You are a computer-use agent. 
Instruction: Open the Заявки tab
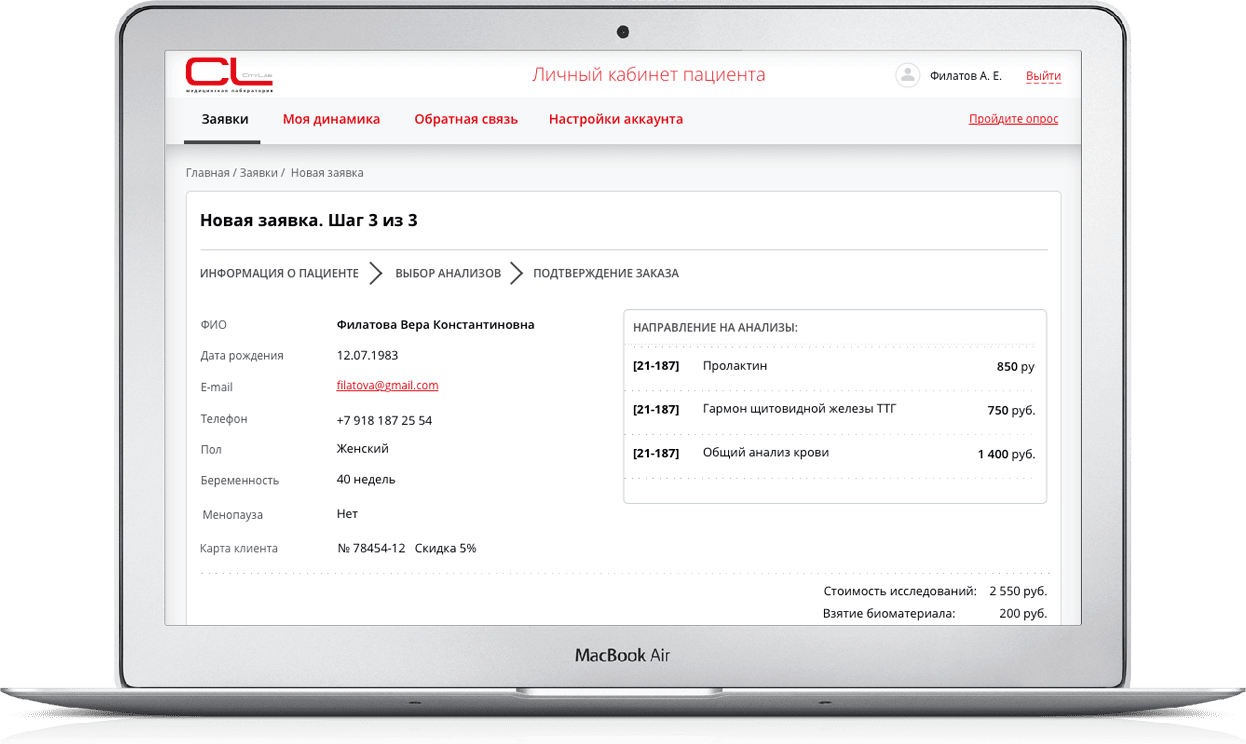(225, 119)
